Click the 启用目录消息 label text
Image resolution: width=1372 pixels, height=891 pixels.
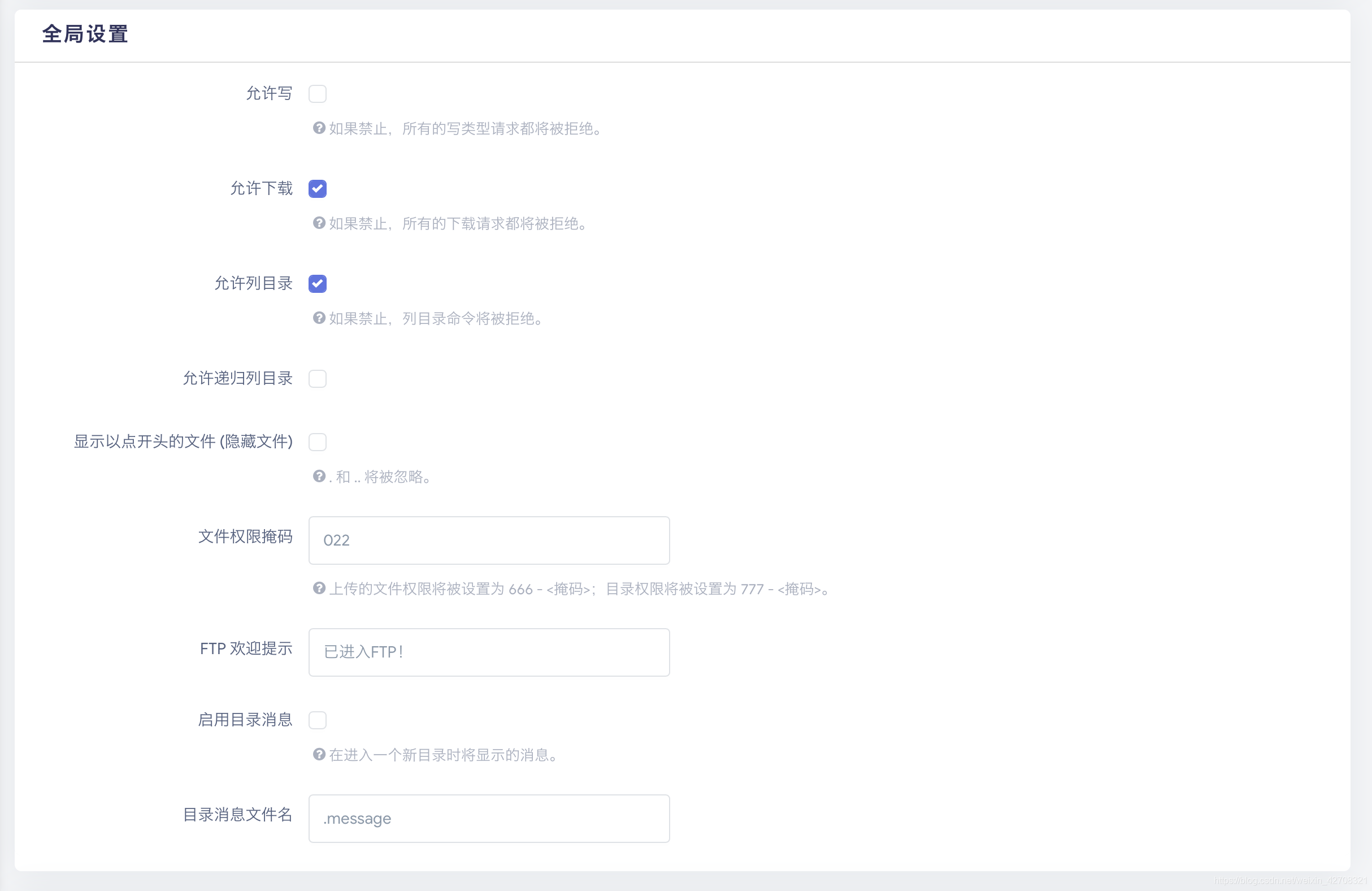pyautogui.click(x=245, y=720)
